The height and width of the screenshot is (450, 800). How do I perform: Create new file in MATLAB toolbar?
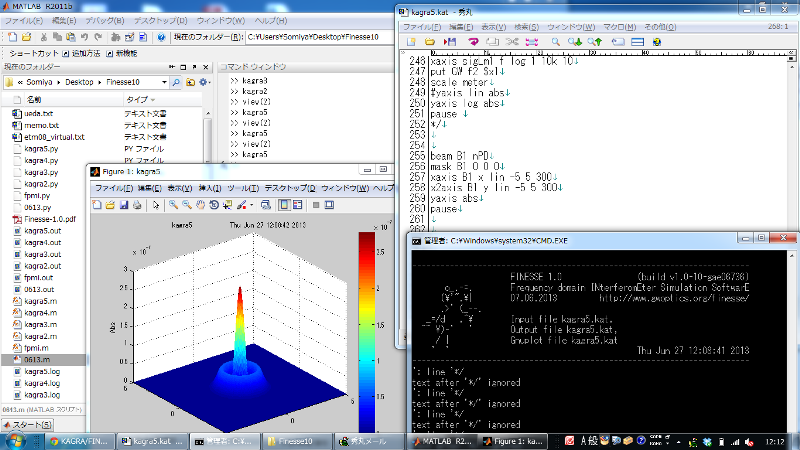[x=13, y=37]
